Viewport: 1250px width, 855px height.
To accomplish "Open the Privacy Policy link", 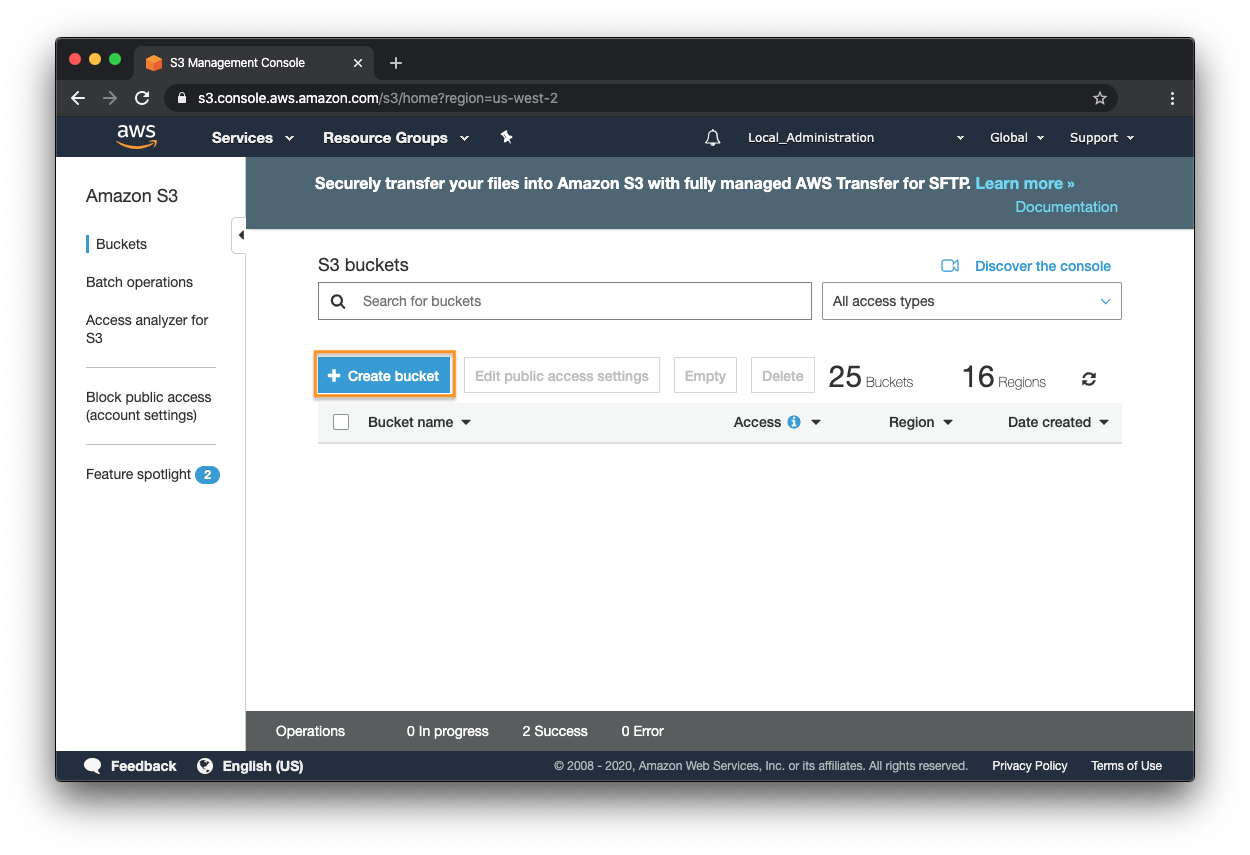I will pos(1030,766).
